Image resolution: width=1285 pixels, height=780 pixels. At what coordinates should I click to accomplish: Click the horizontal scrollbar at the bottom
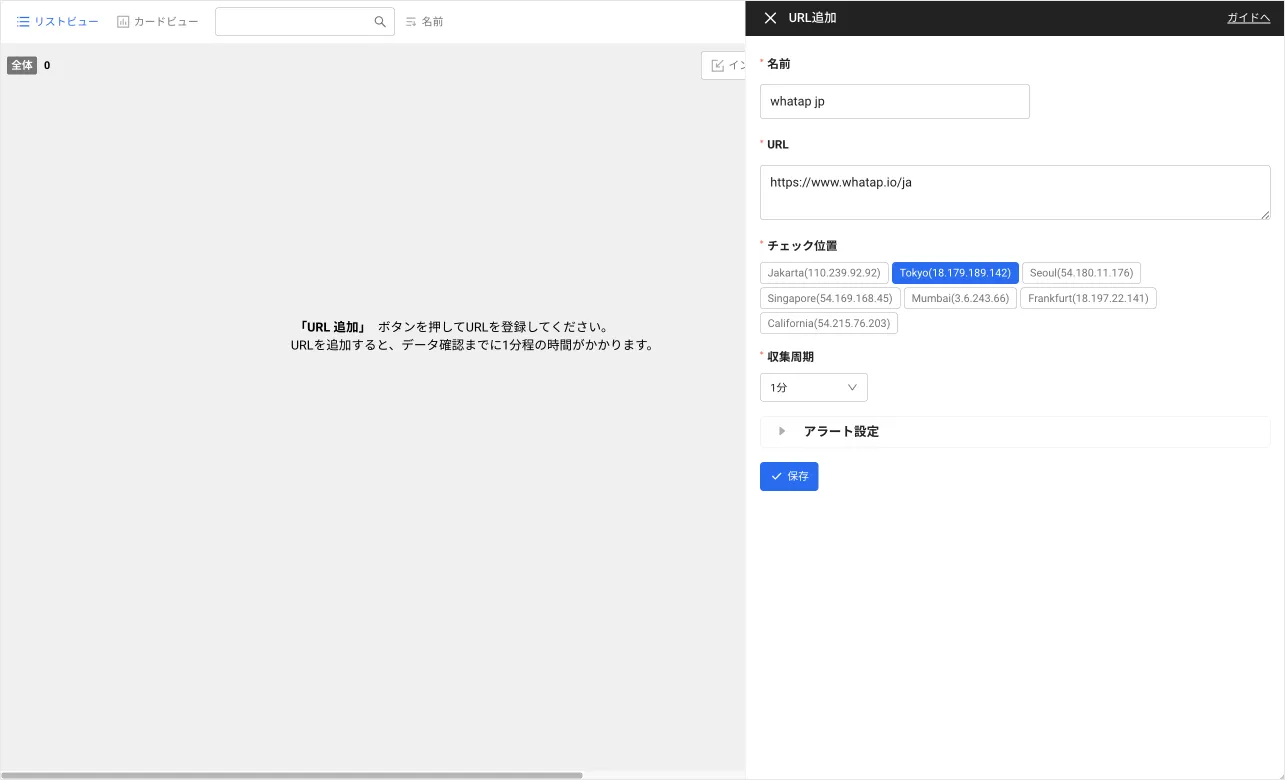[291, 775]
